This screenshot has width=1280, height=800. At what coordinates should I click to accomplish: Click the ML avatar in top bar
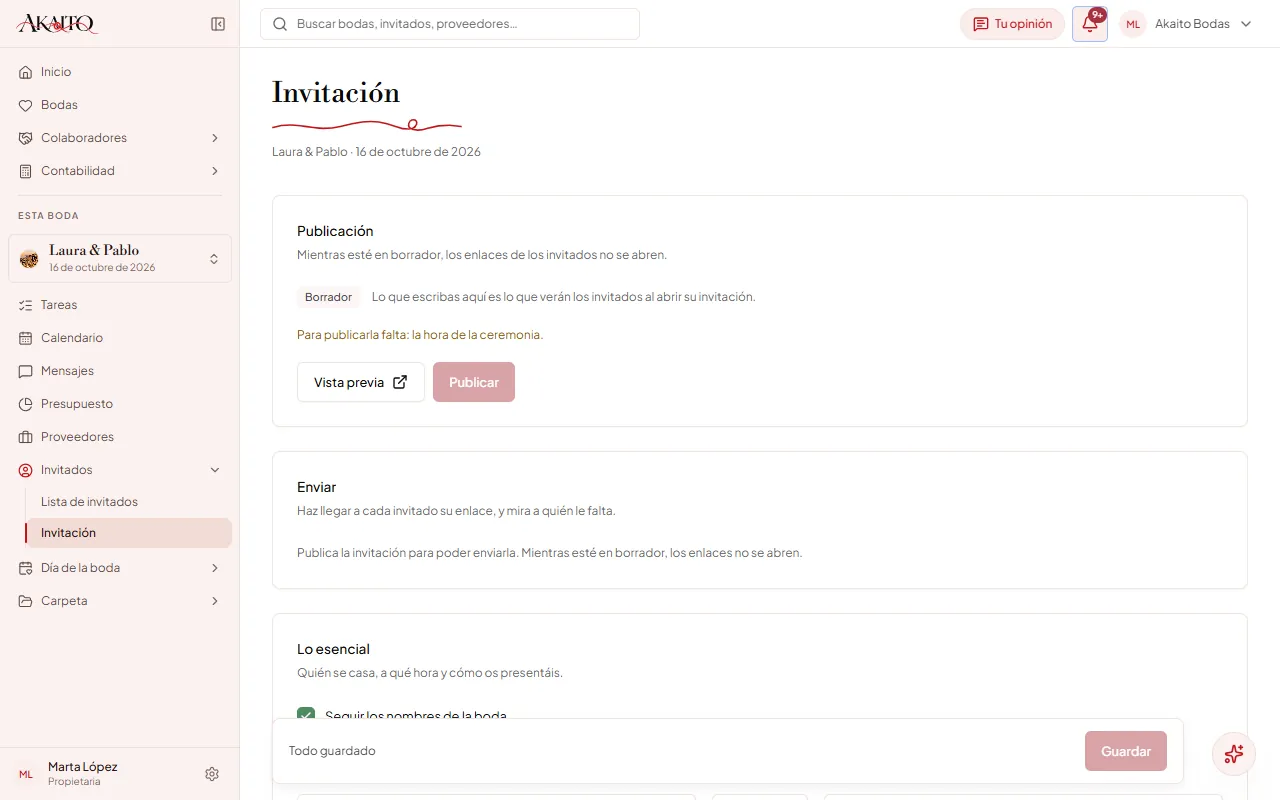pos(1133,24)
